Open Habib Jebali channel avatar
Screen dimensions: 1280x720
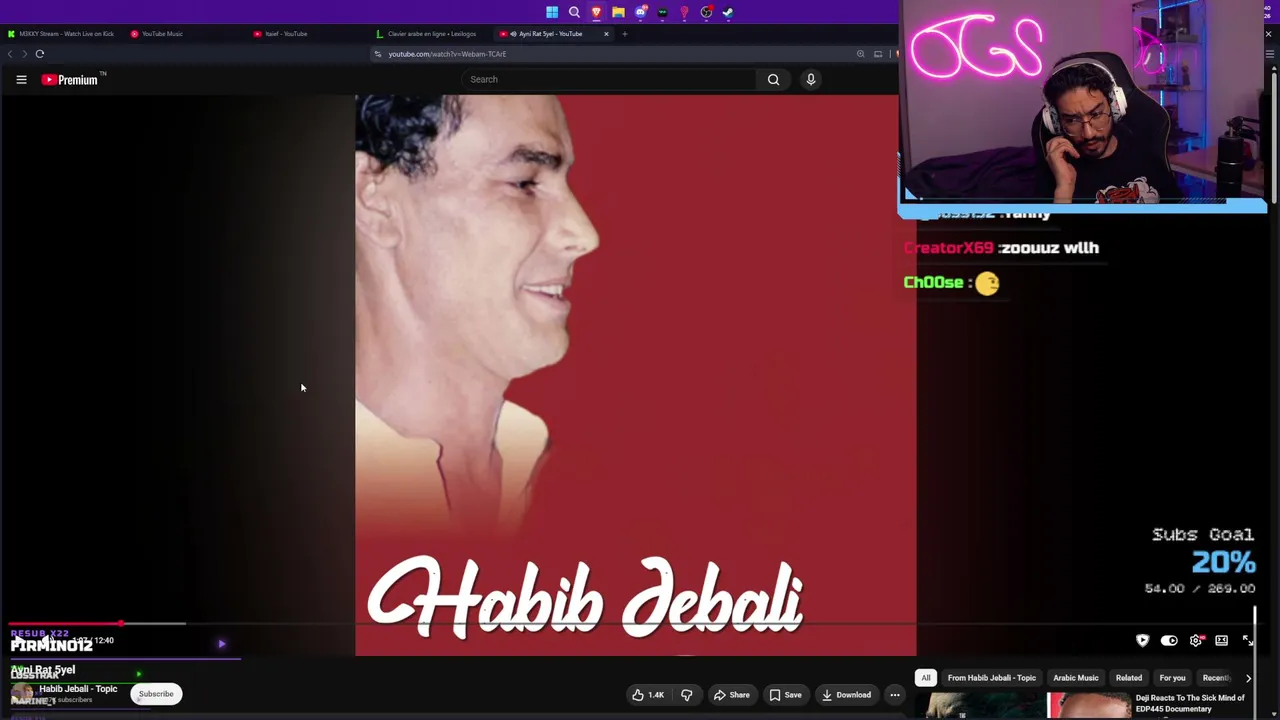22,694
